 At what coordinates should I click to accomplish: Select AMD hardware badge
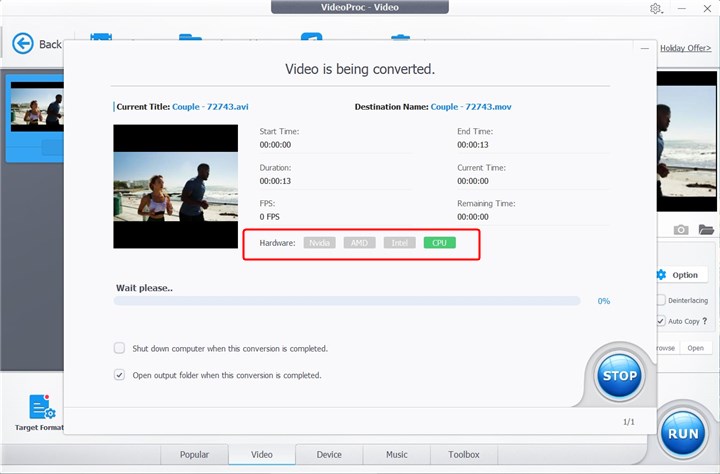tap(360, 243)
